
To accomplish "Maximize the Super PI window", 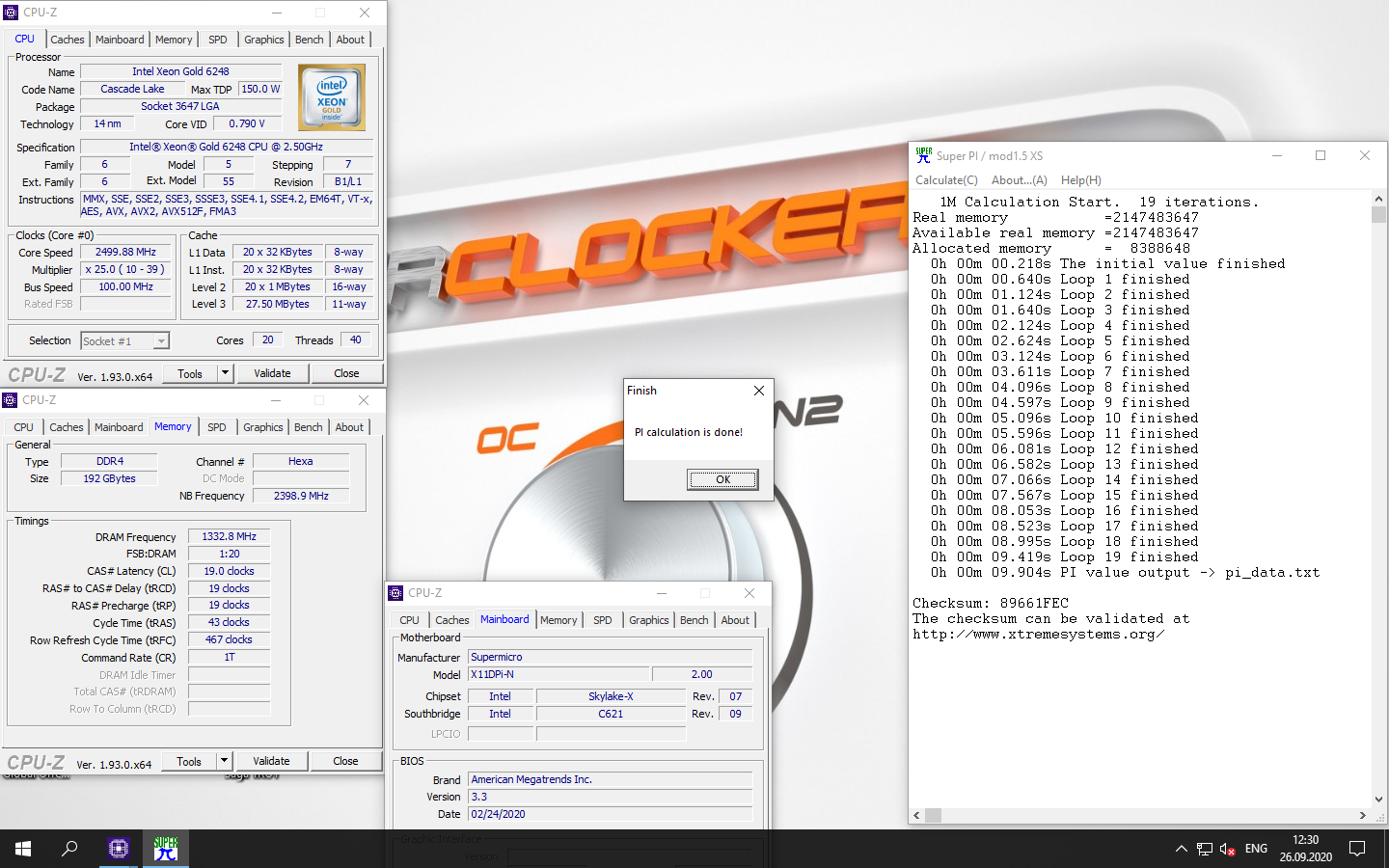I will click(x=1321, y=155).
